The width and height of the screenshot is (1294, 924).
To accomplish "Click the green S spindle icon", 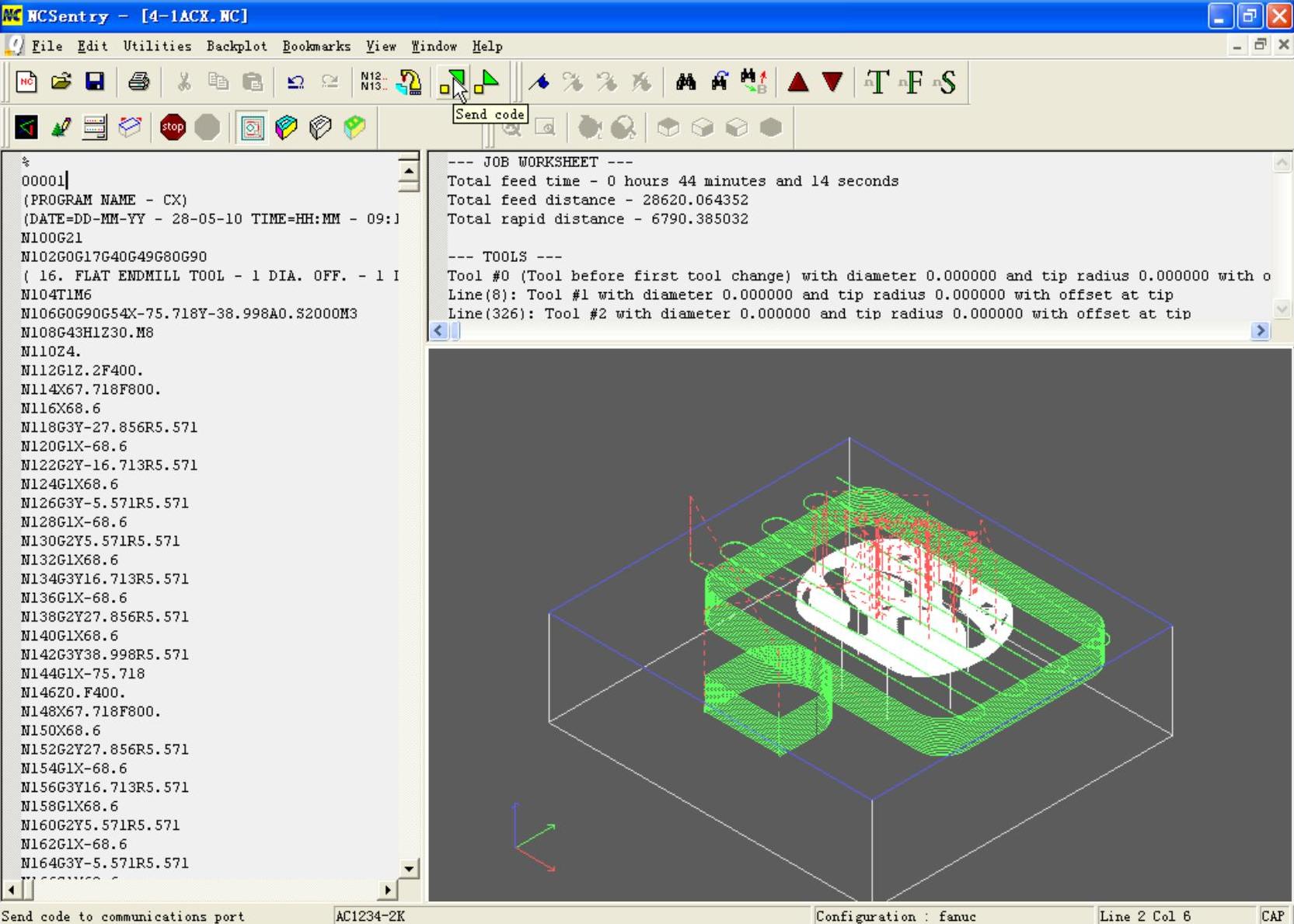I will 947,82.
